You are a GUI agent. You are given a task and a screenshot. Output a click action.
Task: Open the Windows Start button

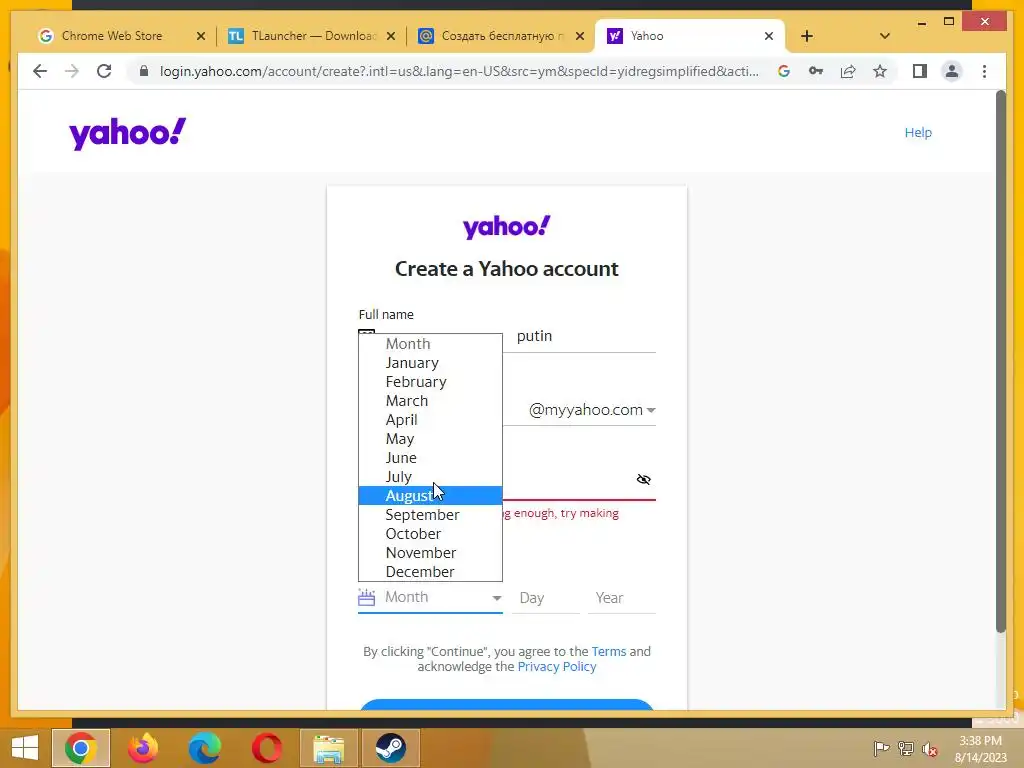click(25, 748)
